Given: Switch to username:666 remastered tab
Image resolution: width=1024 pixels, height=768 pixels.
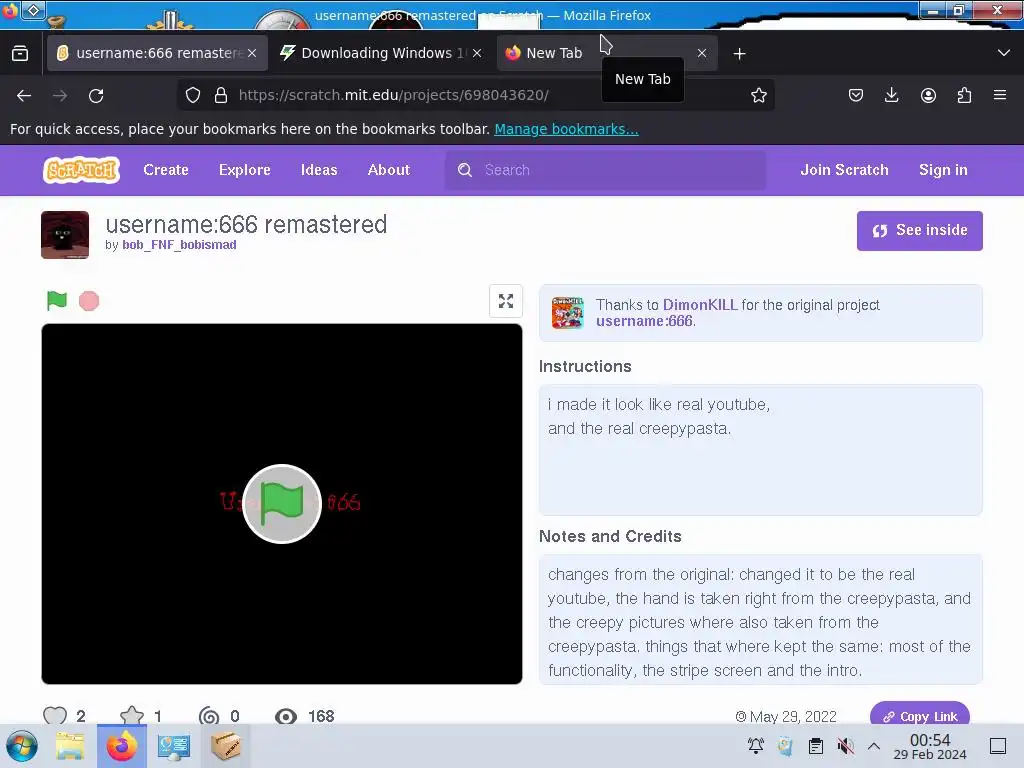Looking at the screenshot, I should click(157, 53).
